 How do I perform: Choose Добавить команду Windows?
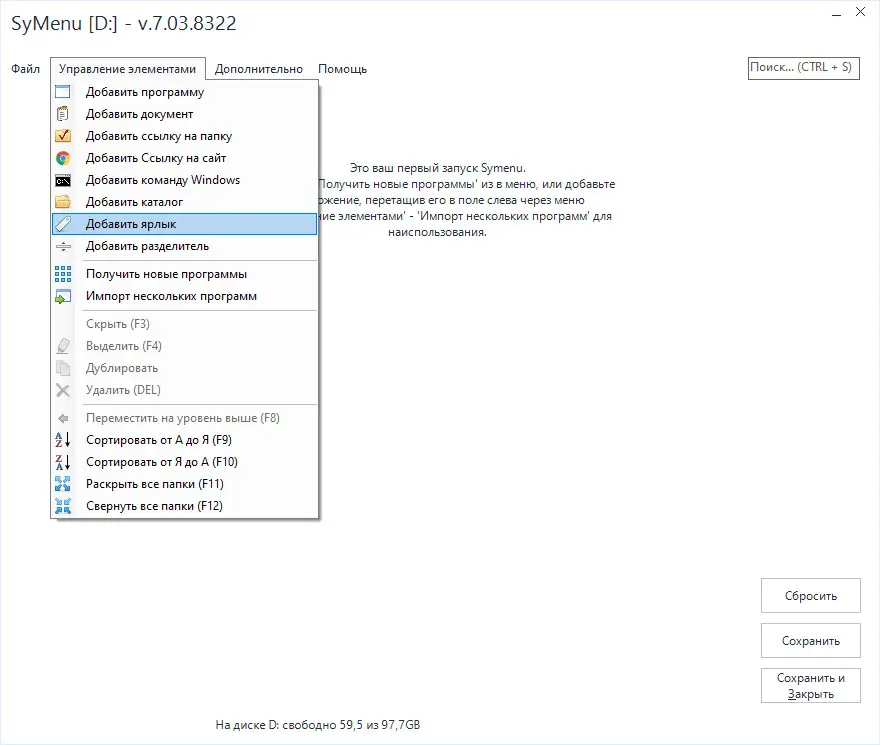pyautogui.click(x=185, y=180)
